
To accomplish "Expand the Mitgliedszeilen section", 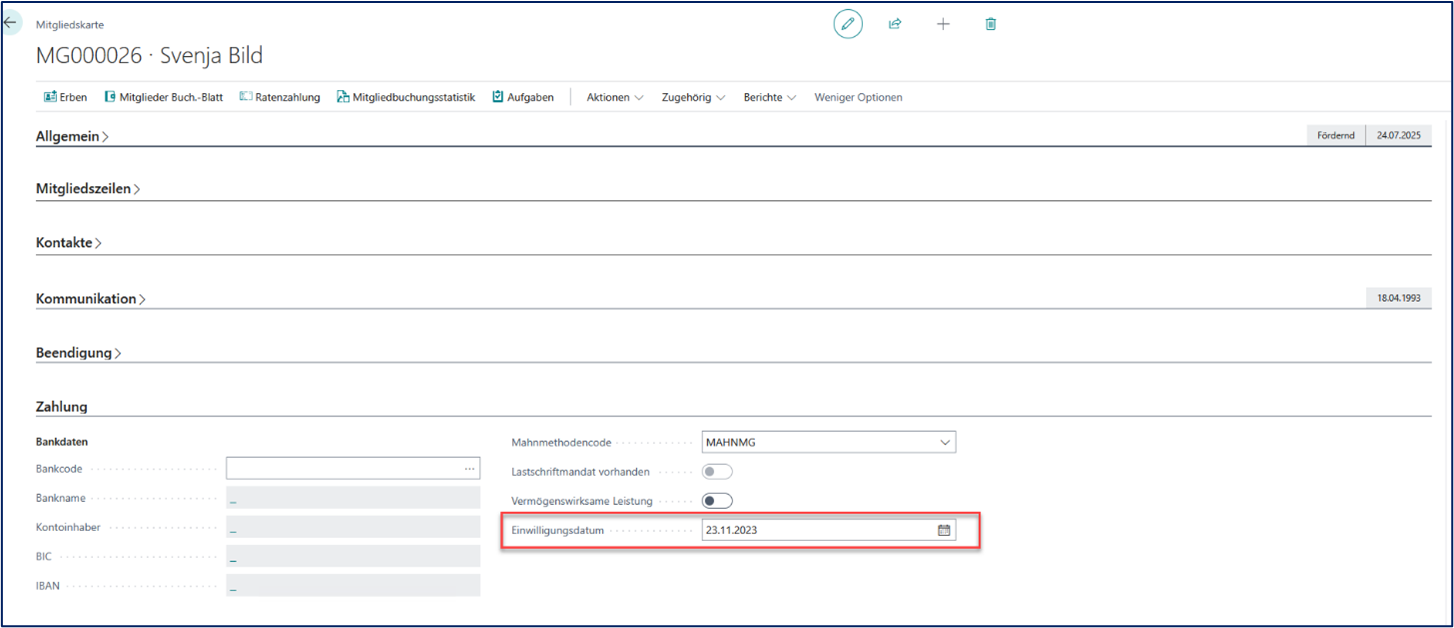I will [88, 188].
